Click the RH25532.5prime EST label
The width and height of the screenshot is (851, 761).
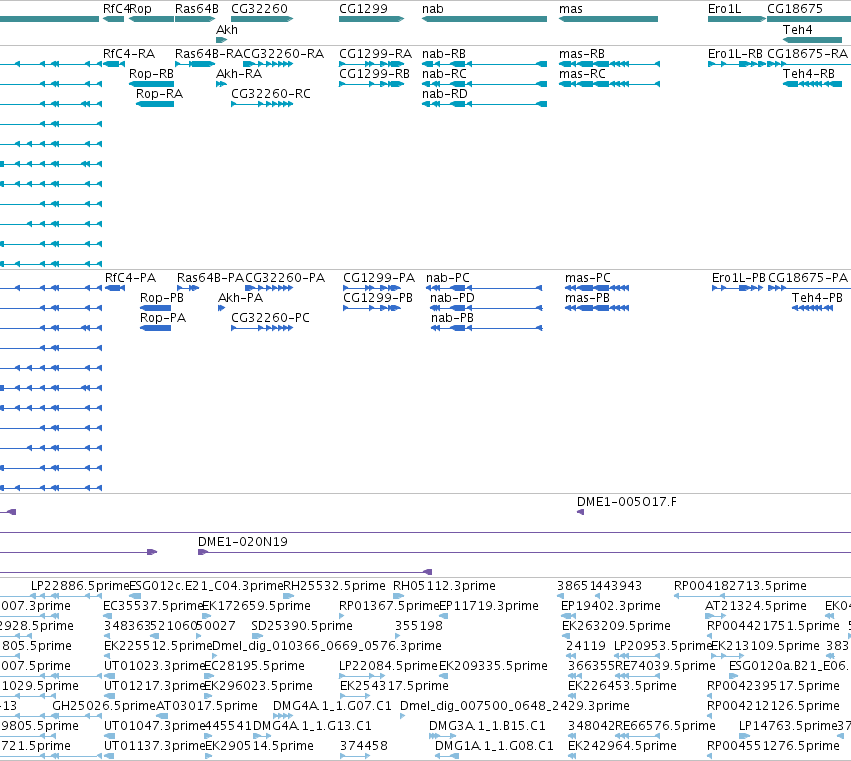point(334,586)
